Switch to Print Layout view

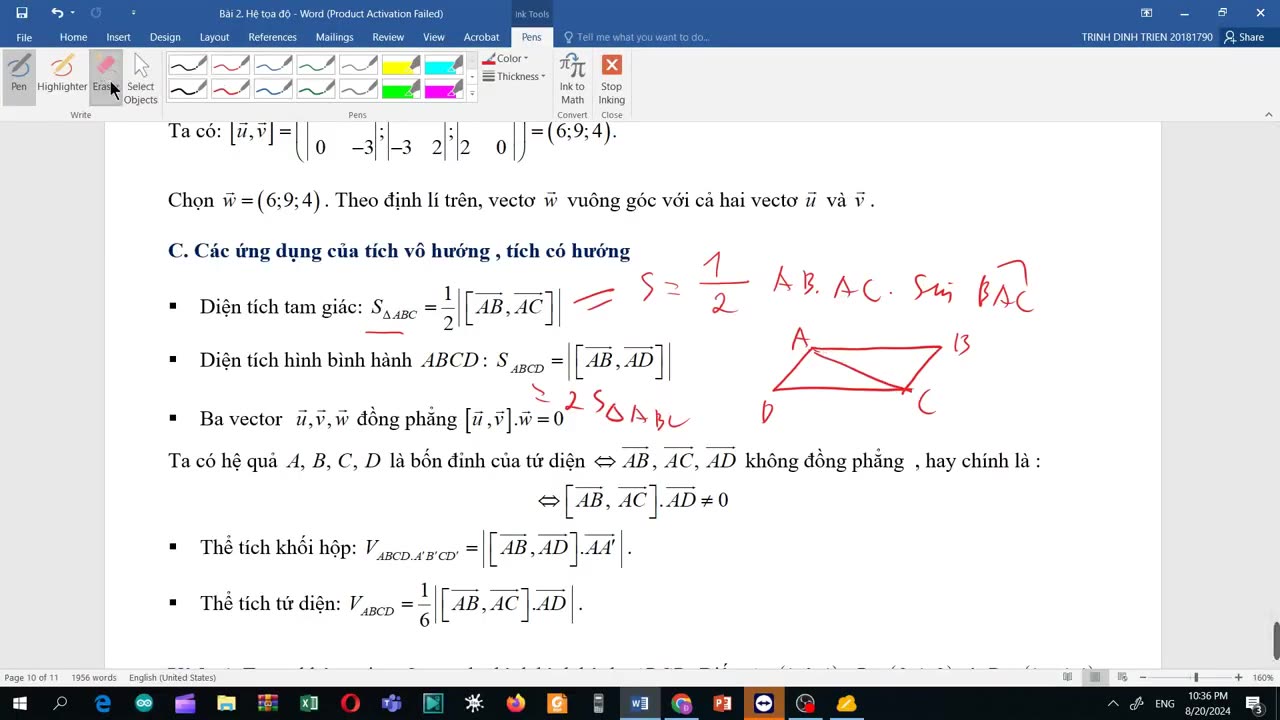[1095, 677]
